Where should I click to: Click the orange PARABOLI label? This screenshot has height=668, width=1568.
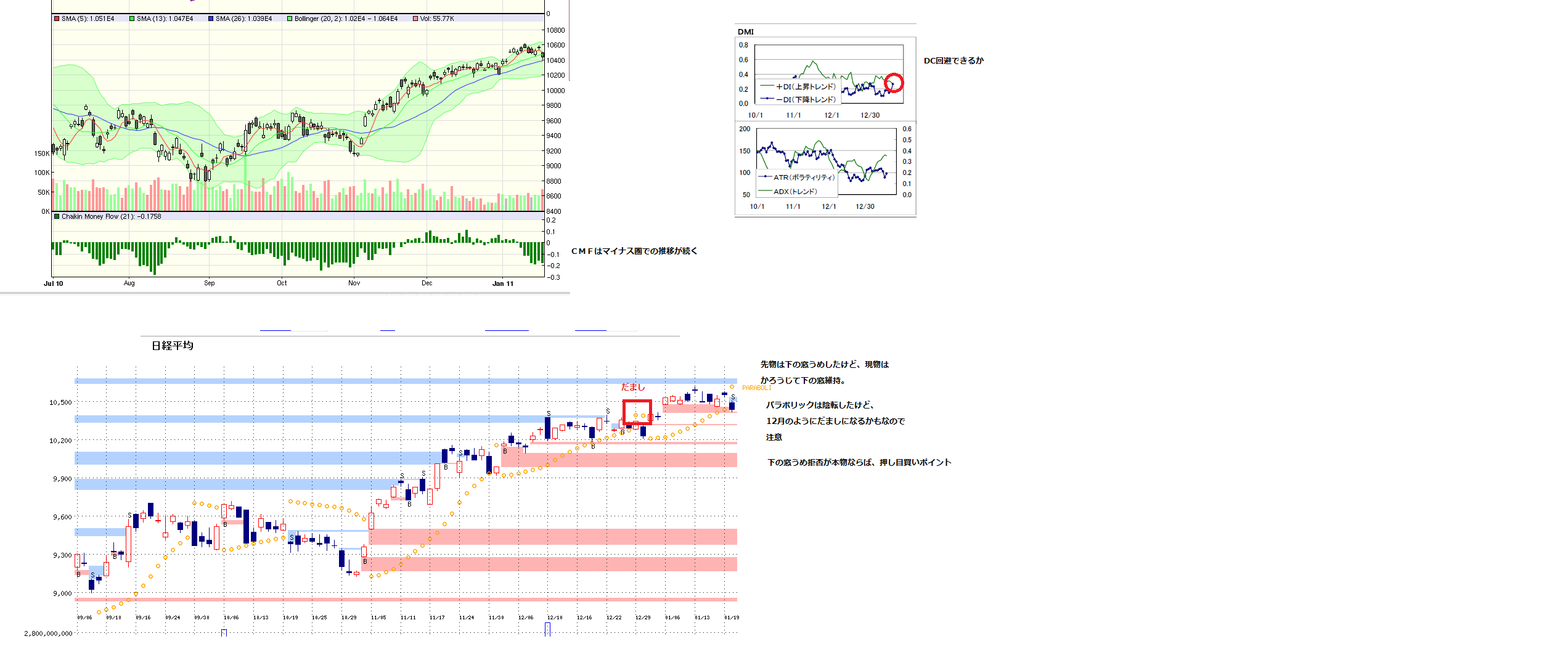tap(756, 388)
